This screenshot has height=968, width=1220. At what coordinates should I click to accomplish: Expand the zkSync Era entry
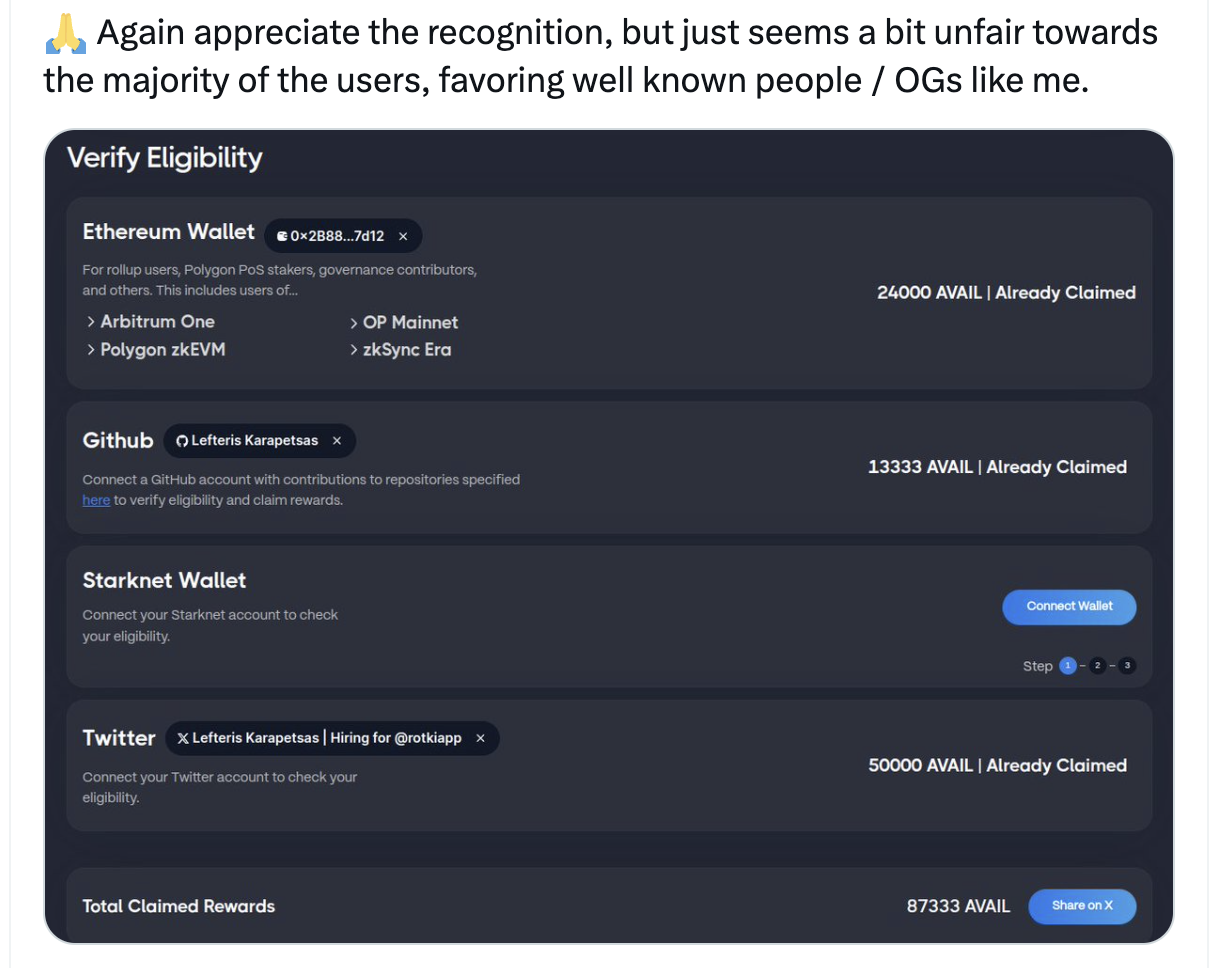(400, 350)
